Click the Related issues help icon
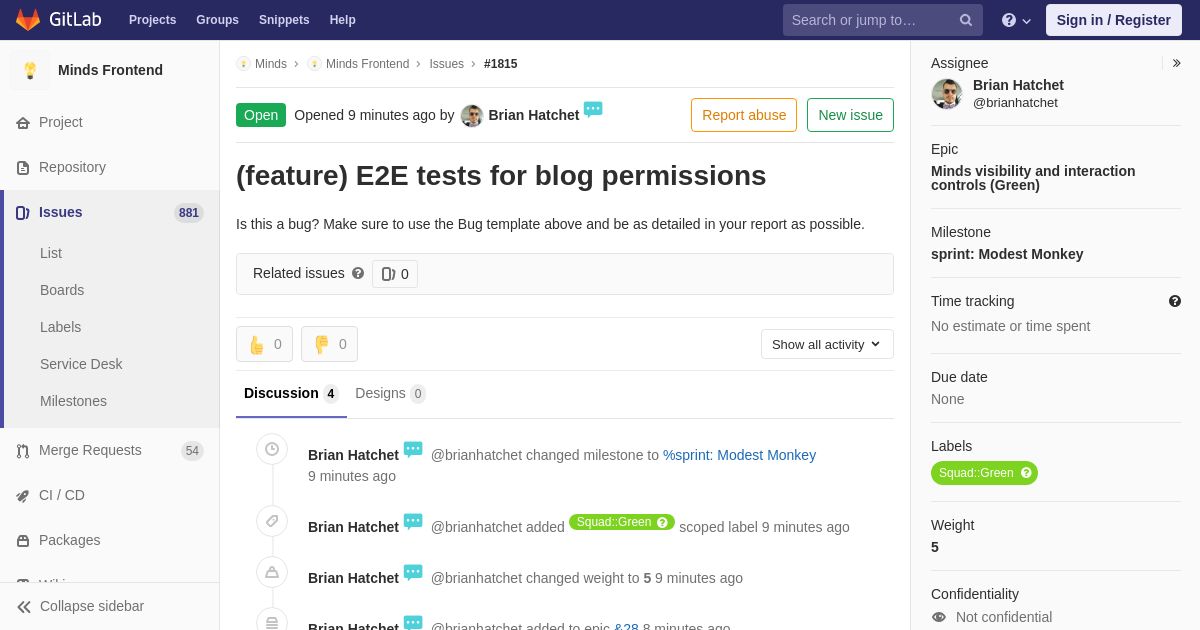Image resolution: width=1200 pixels, height=630 pixels. [x=358, y=273]
